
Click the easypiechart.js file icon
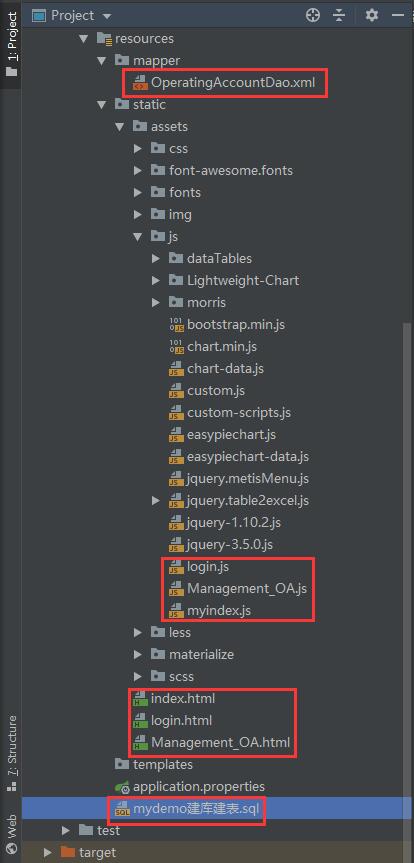(x=176, y=435)
